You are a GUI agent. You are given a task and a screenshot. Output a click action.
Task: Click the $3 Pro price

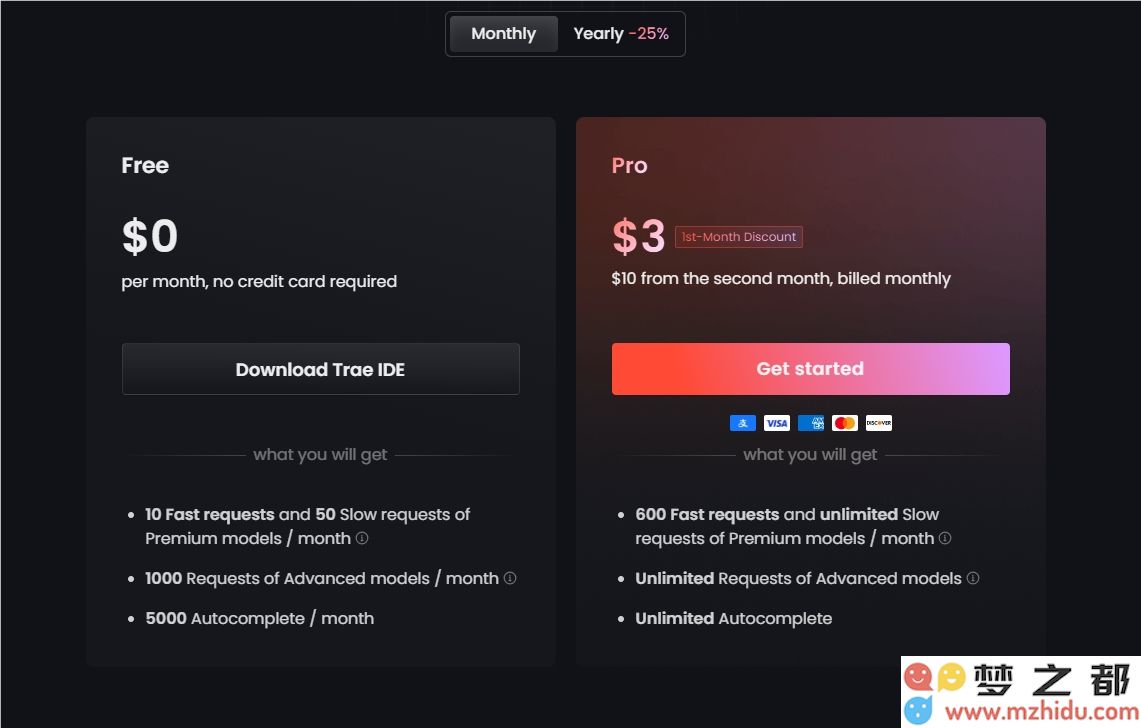pyautogui.click(x=638, y=236)
